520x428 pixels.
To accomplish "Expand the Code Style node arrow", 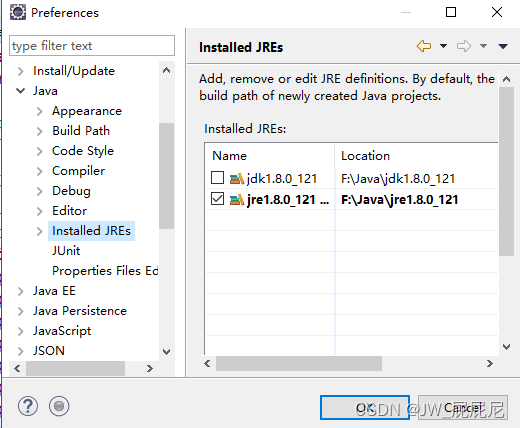I will (40, 151).
